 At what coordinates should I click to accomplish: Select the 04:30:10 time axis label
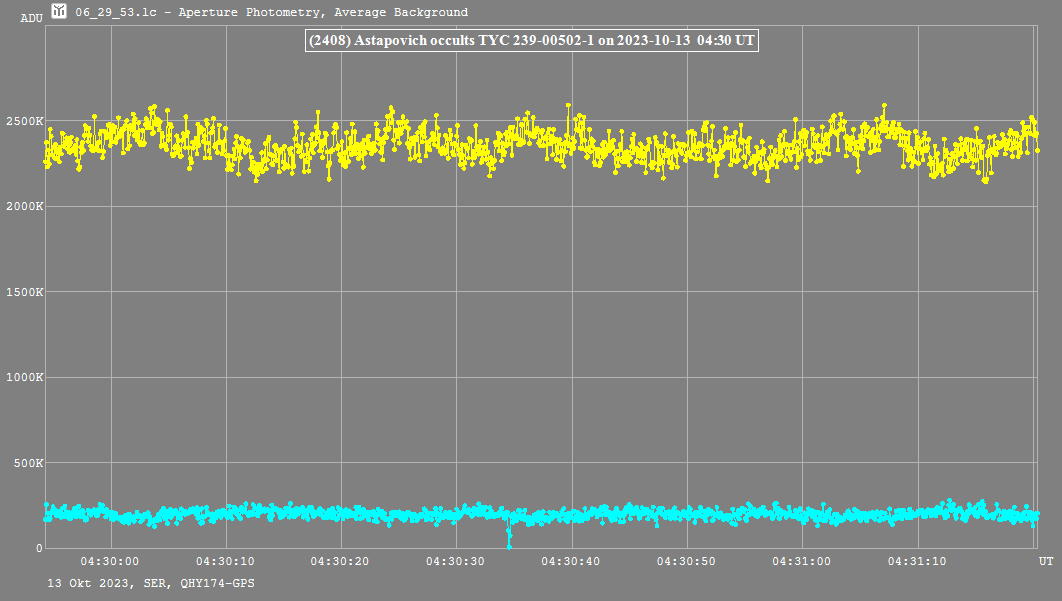[225, 562]
